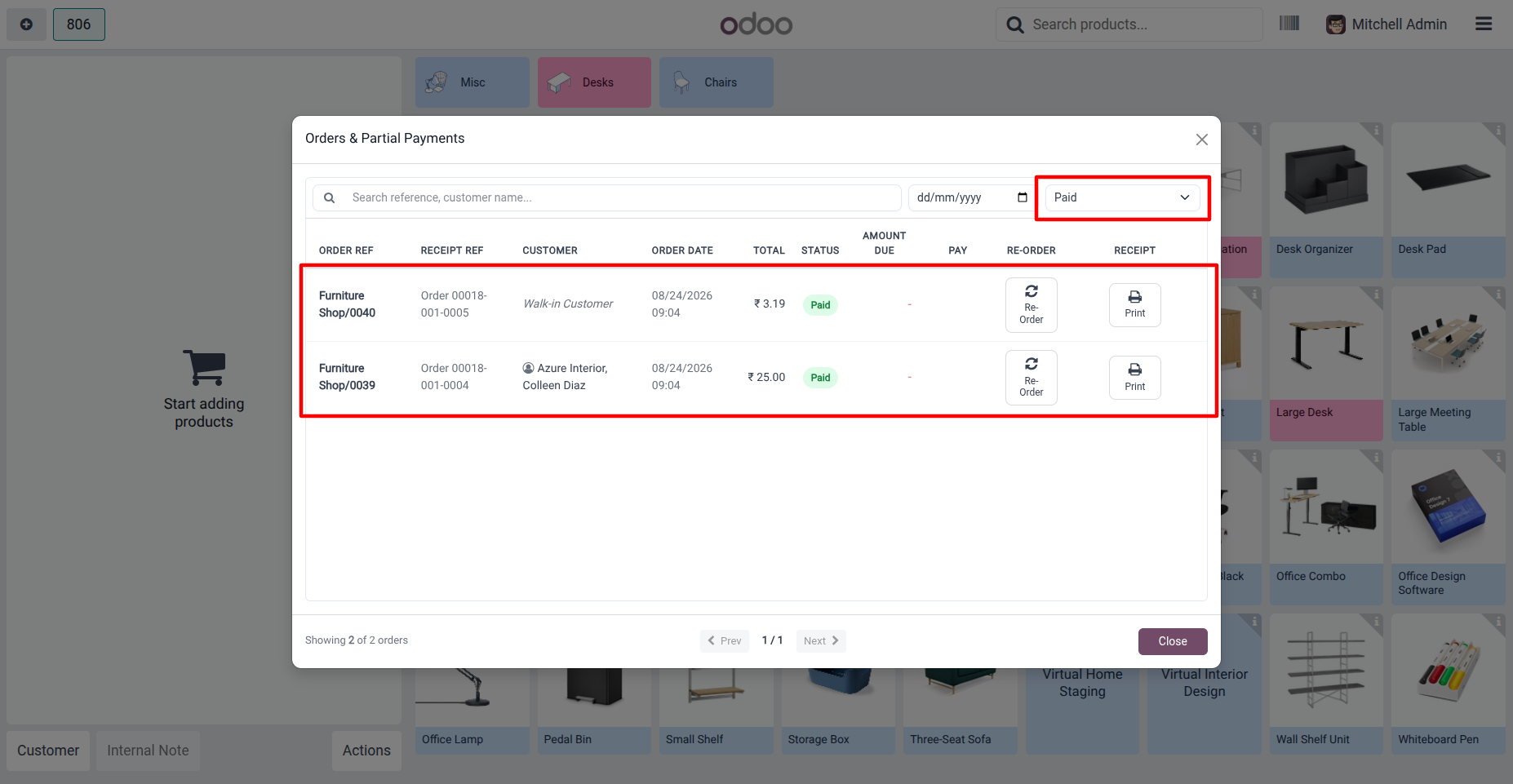Go to Prev page of orders
Screen dimensions: 1513x784
[x=725, y=641]
